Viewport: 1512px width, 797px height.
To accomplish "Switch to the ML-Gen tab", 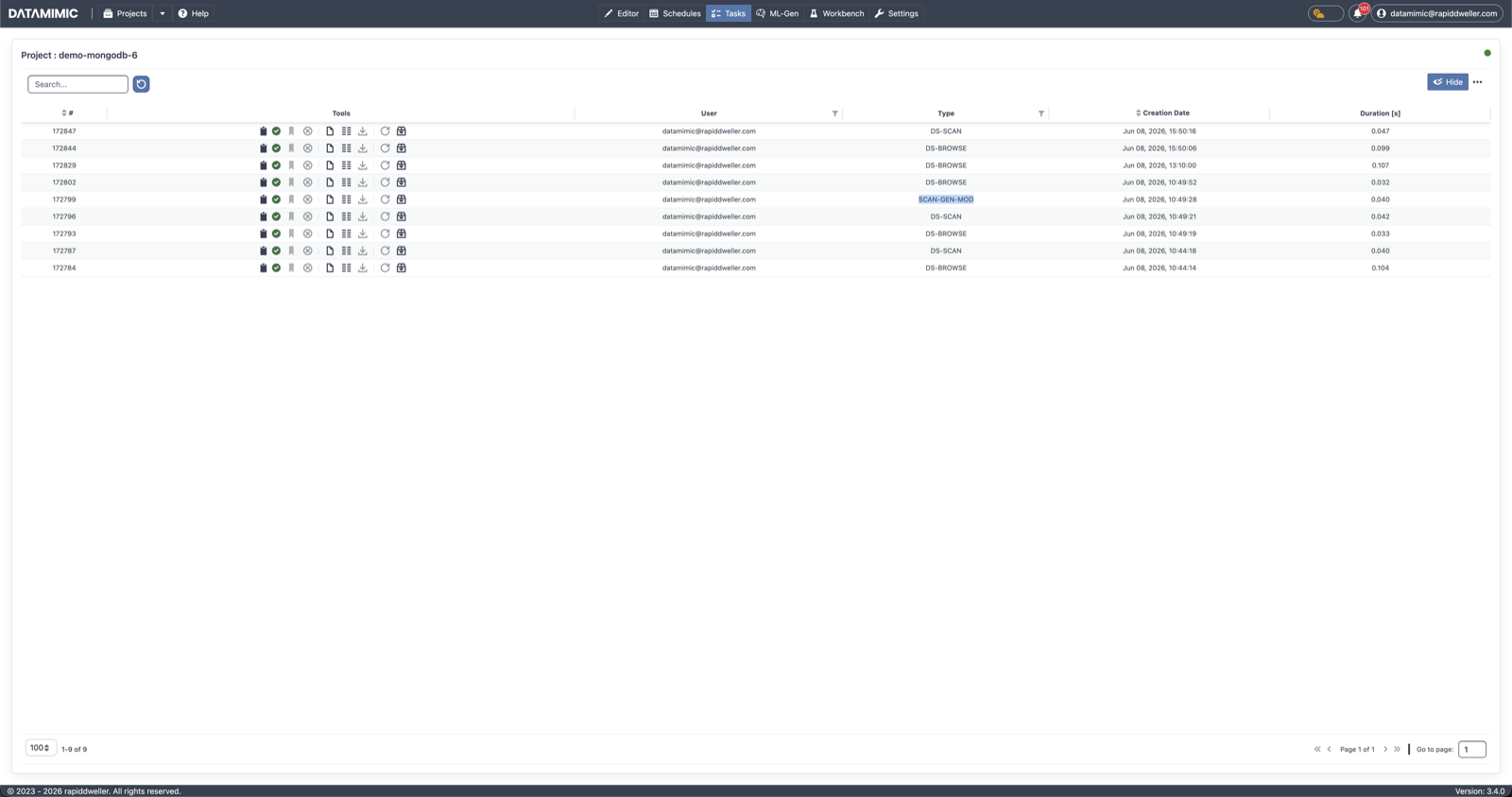I will 777,13.
